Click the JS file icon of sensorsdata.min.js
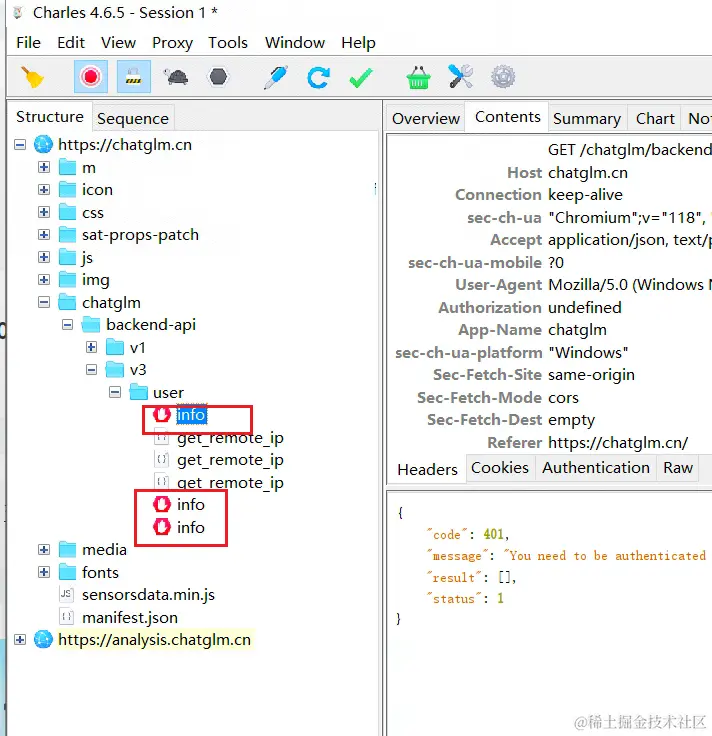Viewport: 712px width, 736px height. pos(66,595)
